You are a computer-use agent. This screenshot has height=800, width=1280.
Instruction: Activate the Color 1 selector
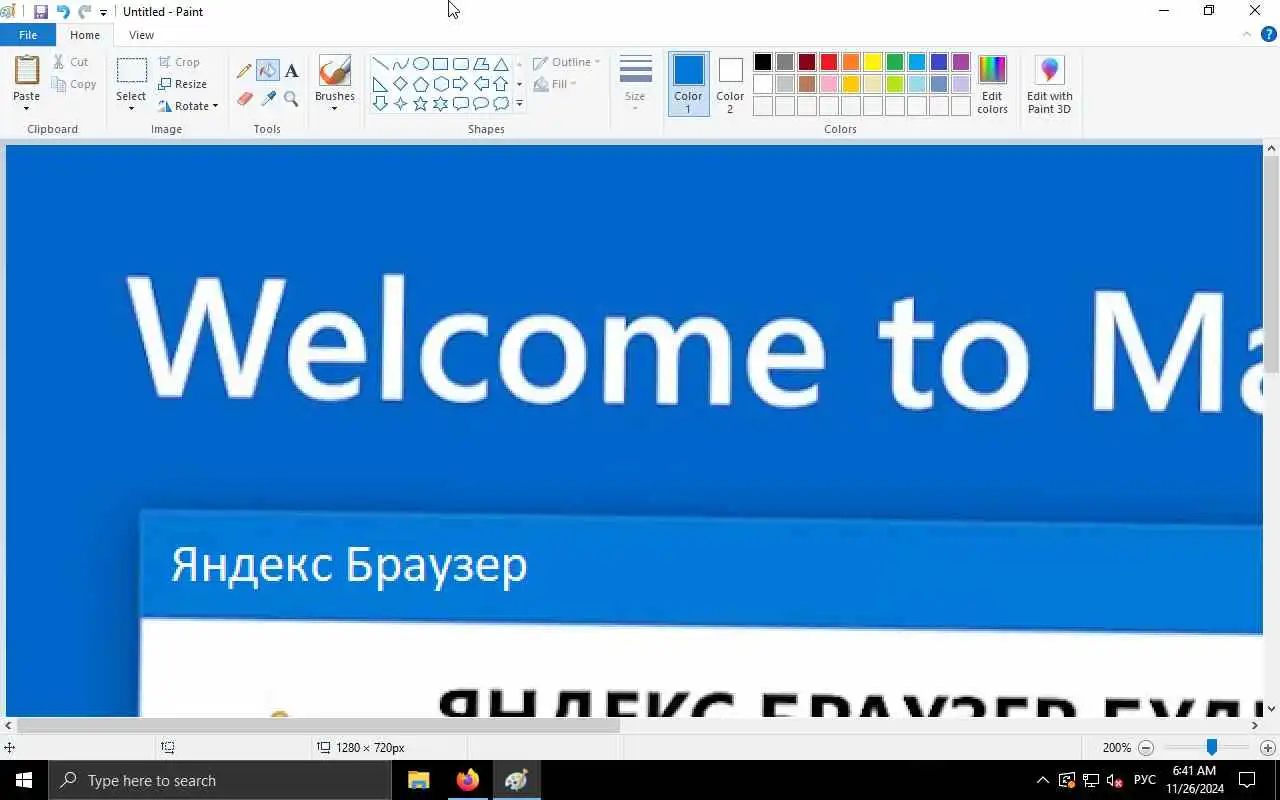coord(688,84)
